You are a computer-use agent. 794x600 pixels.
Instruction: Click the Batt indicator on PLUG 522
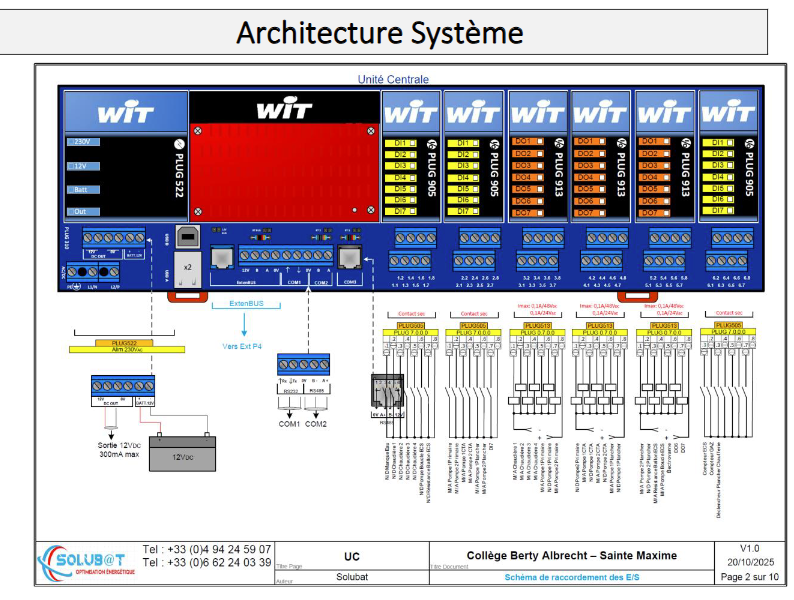coord(83,190)
